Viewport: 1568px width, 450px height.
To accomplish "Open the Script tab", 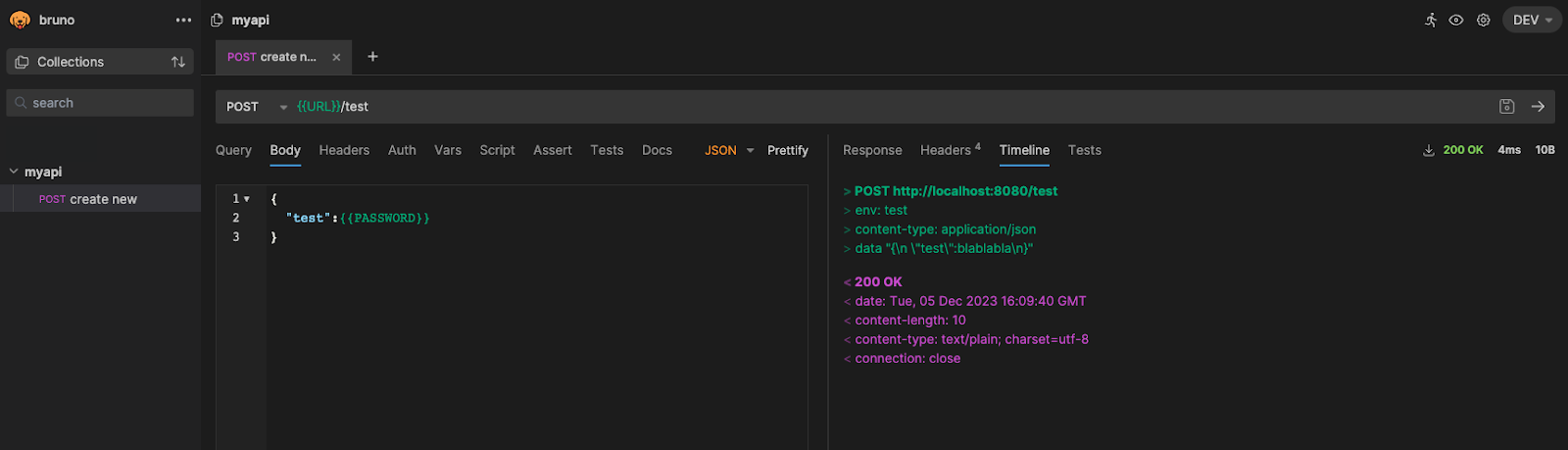I will pyautogui.click(x=497, y=150).
